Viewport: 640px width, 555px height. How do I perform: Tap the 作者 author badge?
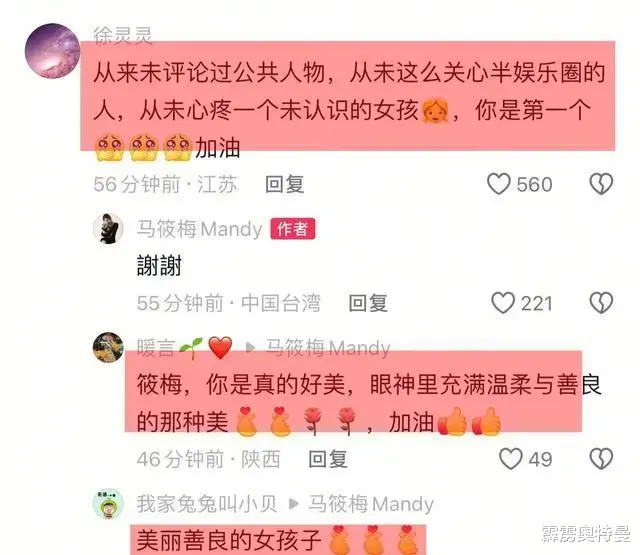coord(293,229)
